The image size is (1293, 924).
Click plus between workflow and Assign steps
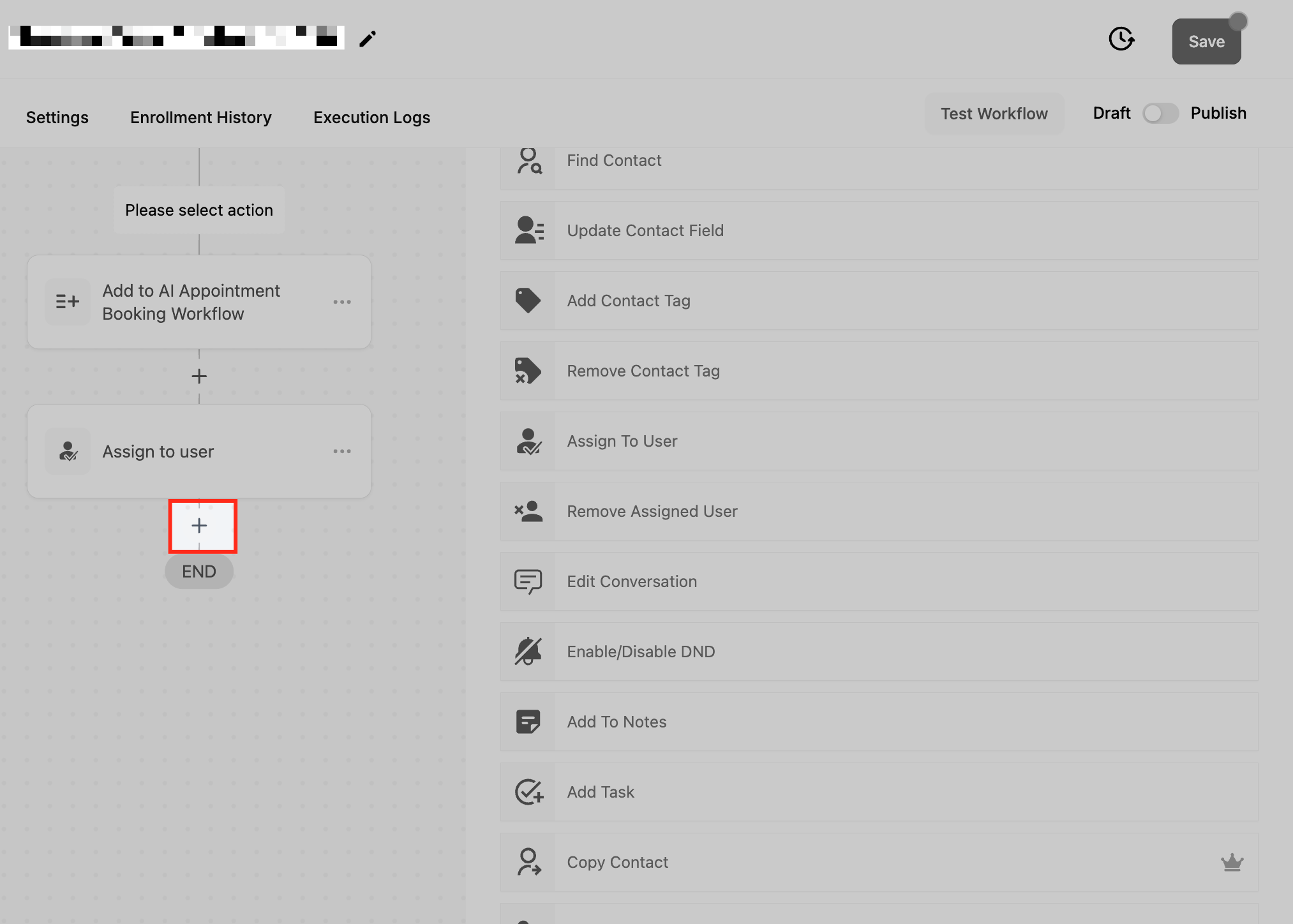point(199,376)
